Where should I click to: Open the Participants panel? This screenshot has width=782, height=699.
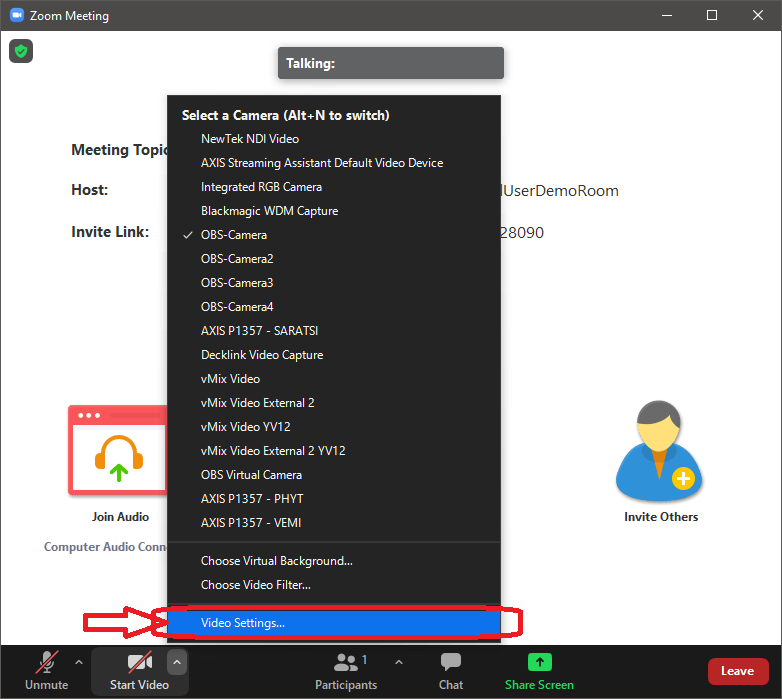click(x=346, y=671)
